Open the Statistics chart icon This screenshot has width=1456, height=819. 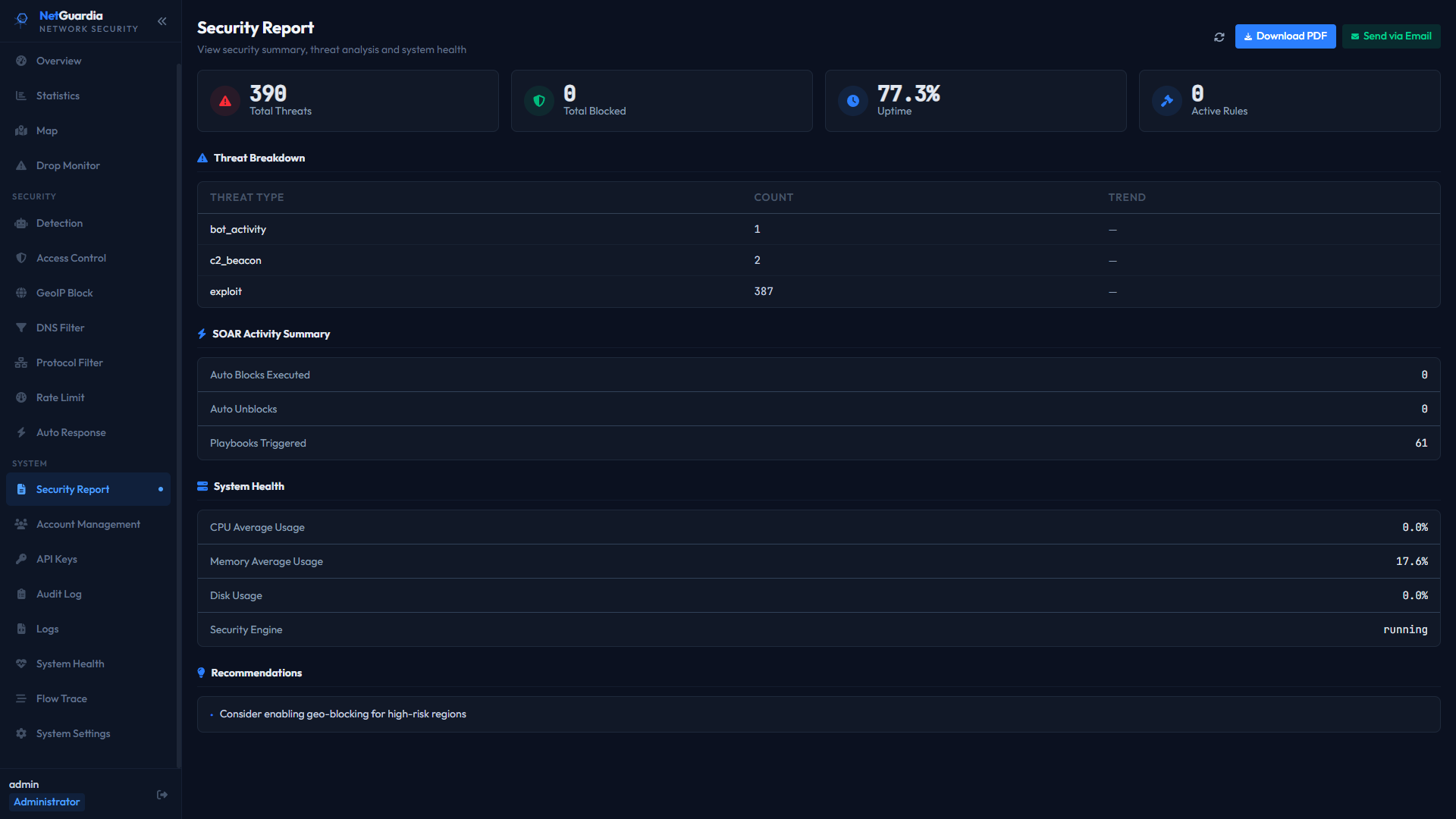[x=21, y=96]
